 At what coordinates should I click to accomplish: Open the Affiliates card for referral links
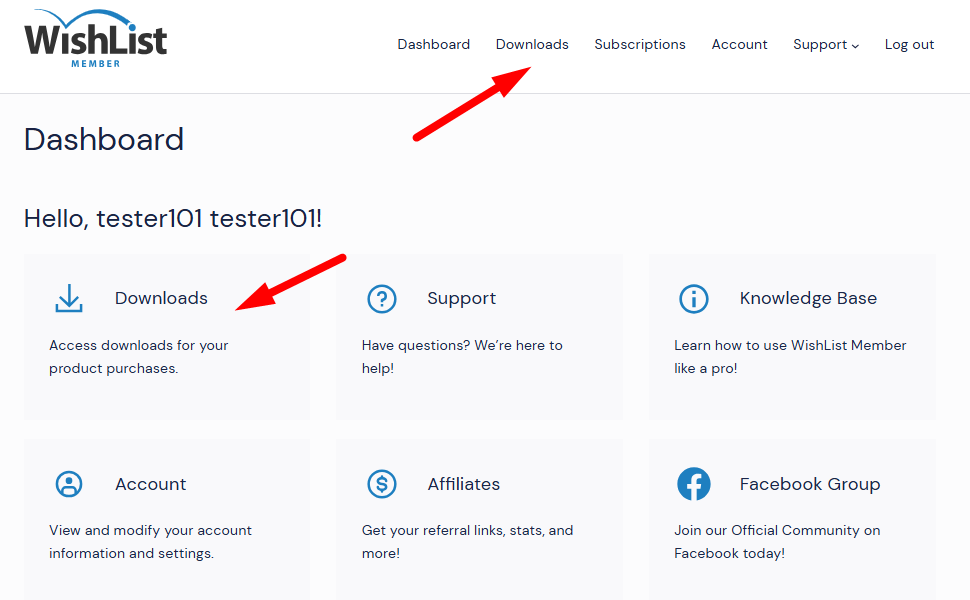click(463, 484)
